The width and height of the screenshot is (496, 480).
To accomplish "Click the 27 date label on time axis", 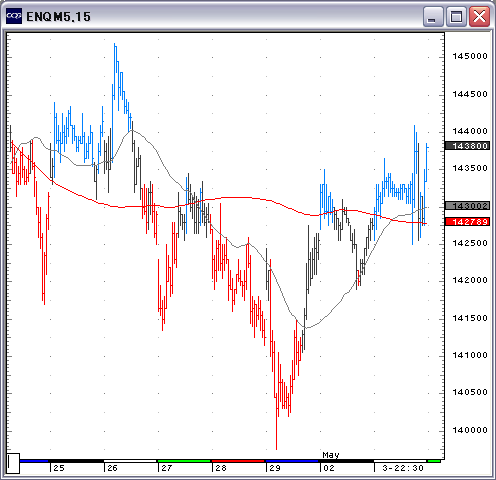I will (x=166, y=468).
